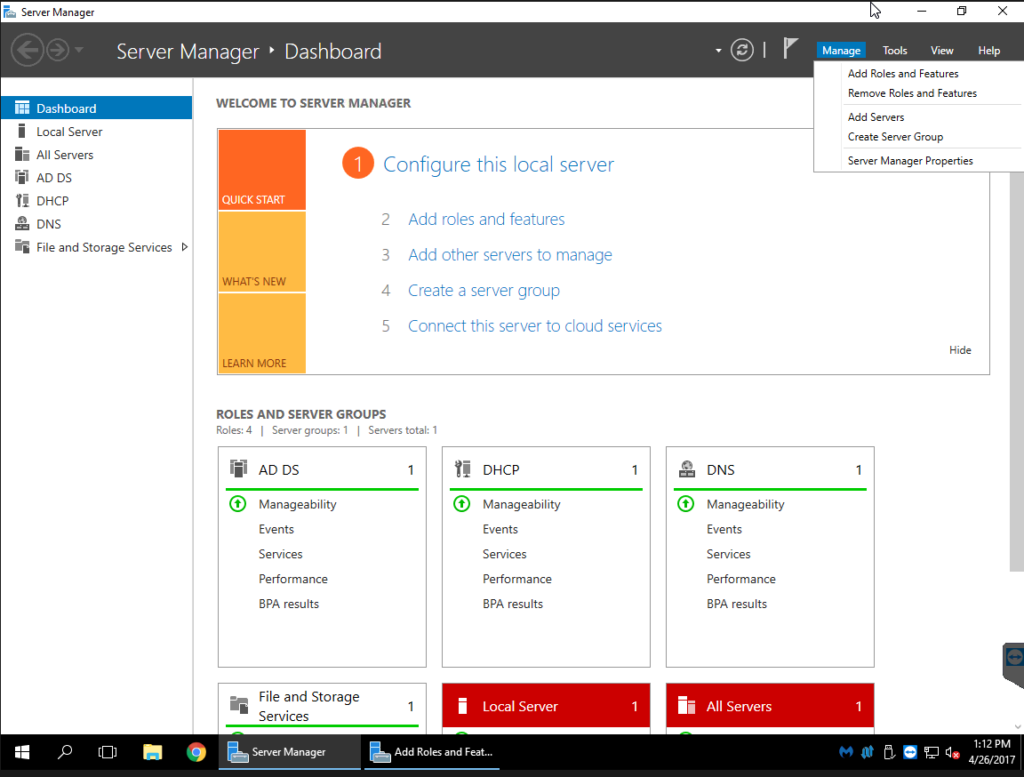Viewport: 1024px width, 777px height.
Task: Click Create a server group link
Action: click(x=483, y=291)
